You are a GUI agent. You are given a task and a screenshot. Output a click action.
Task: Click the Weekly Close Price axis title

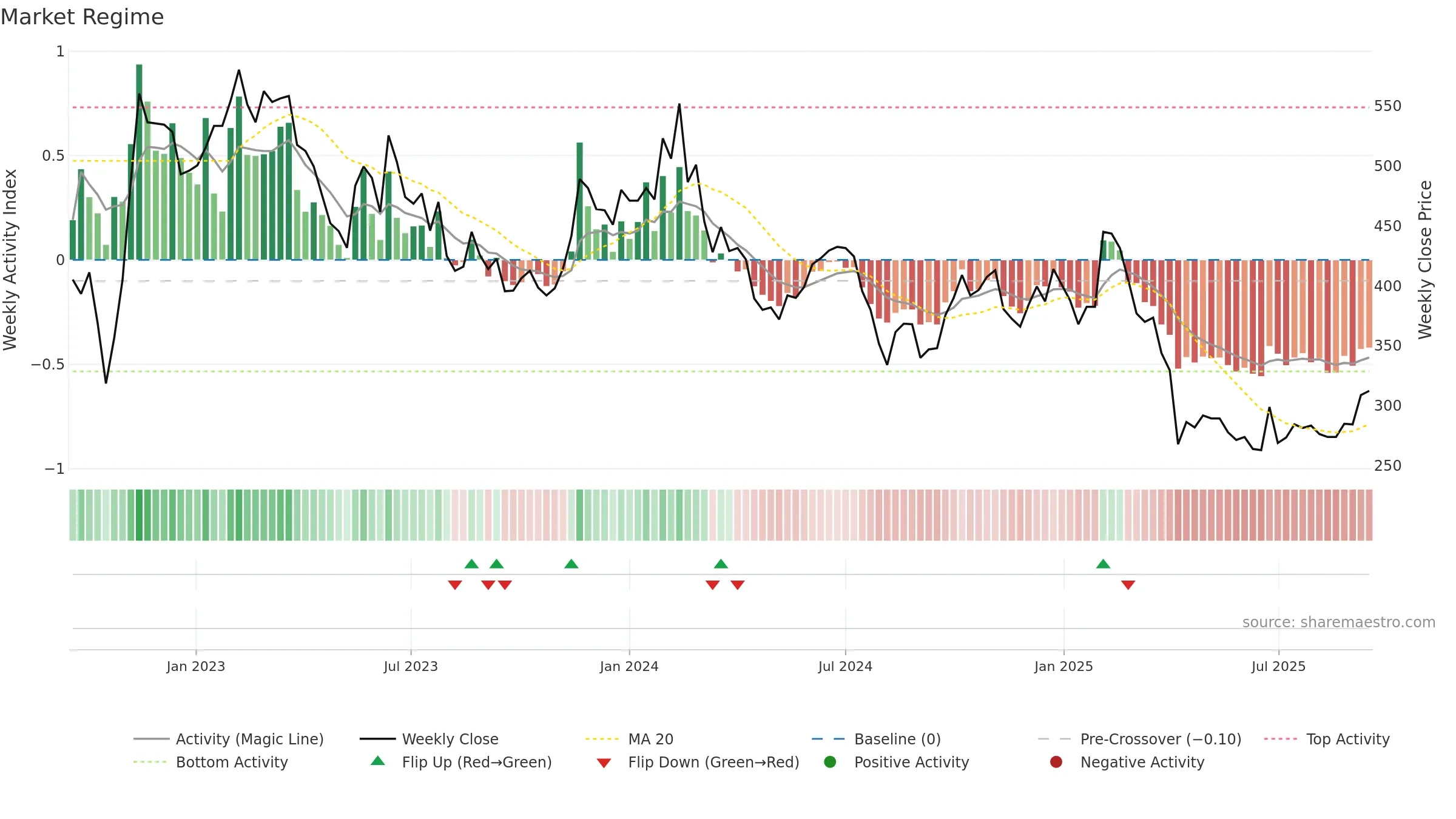pyautogui.click(x=1424, y=260)
